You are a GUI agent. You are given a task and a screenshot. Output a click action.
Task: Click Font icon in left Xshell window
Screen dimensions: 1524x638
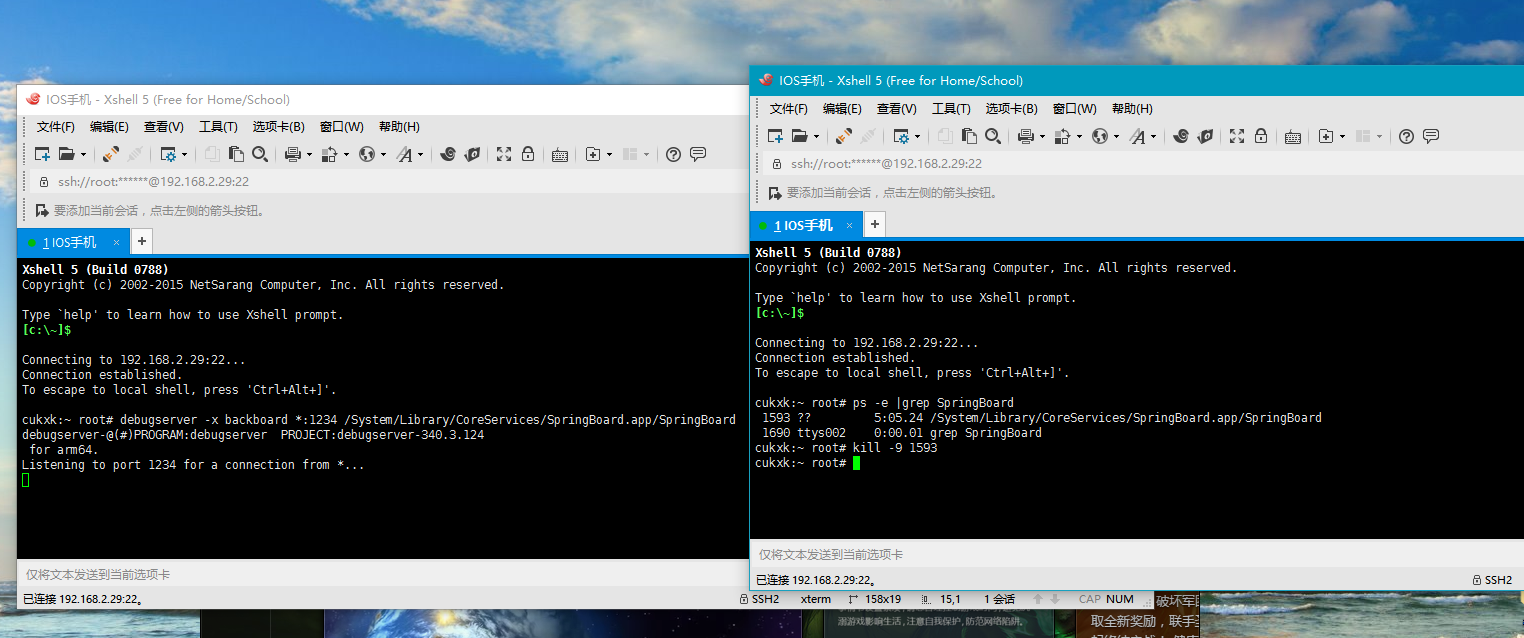pyautogui.click(x=404, y=154)
